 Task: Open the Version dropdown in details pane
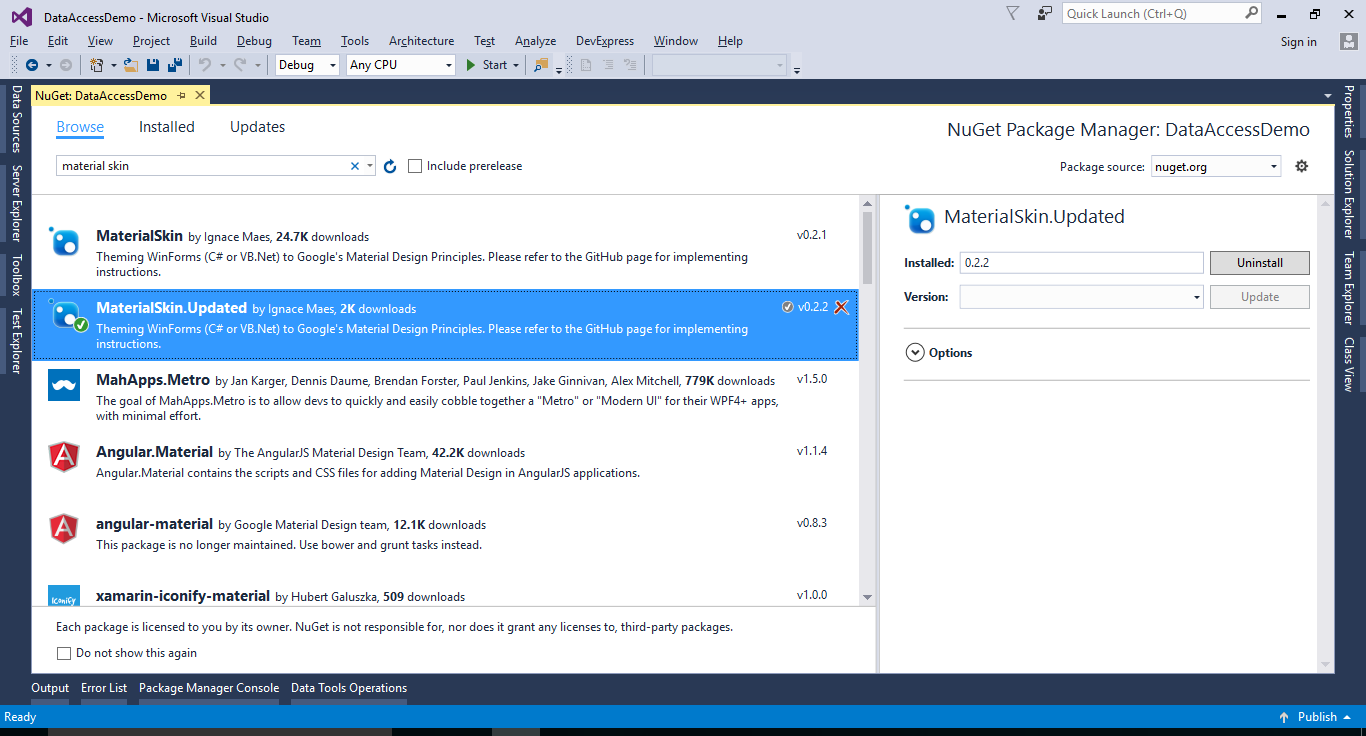[x=1082, y=297]
